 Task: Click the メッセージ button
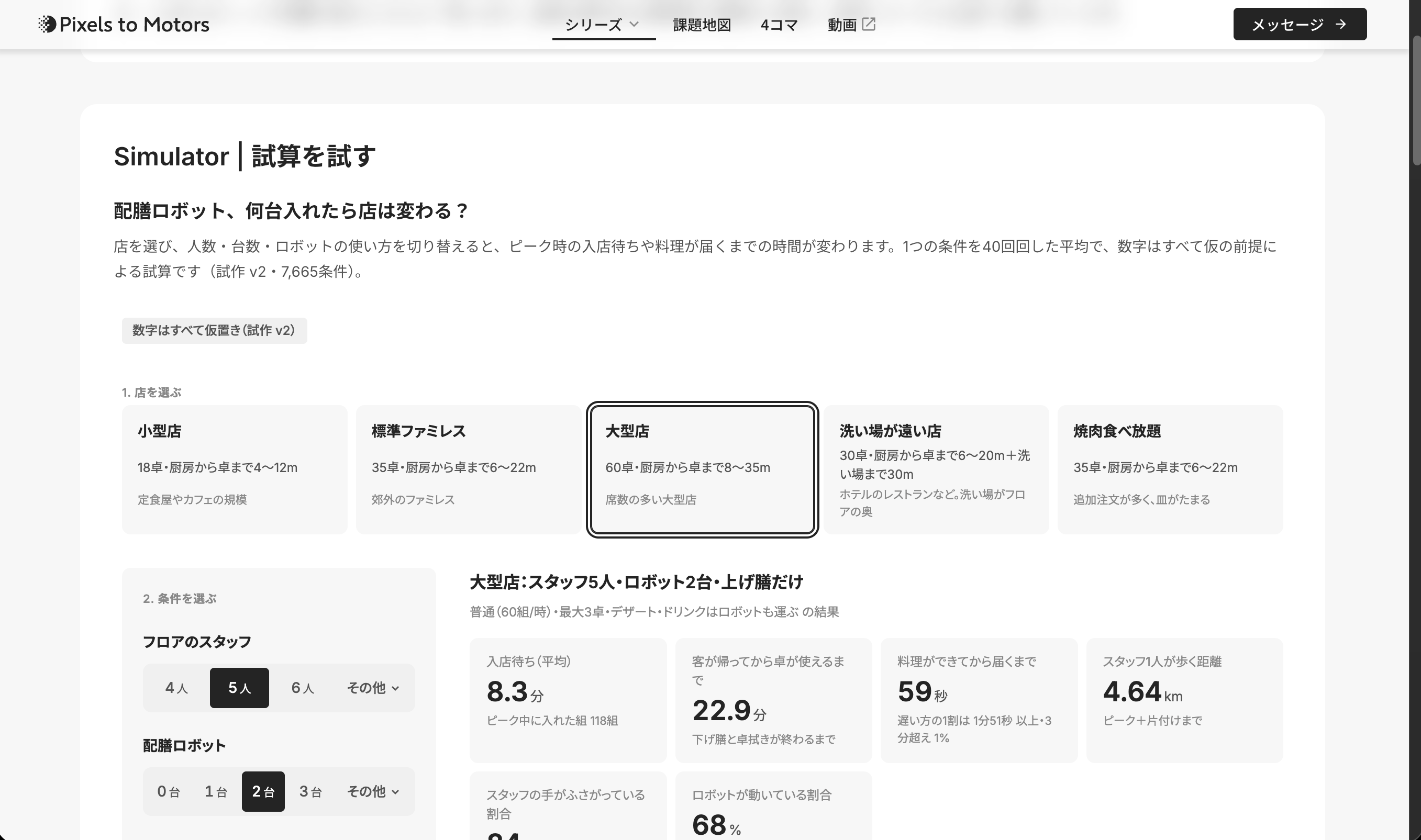[1300, 25]
